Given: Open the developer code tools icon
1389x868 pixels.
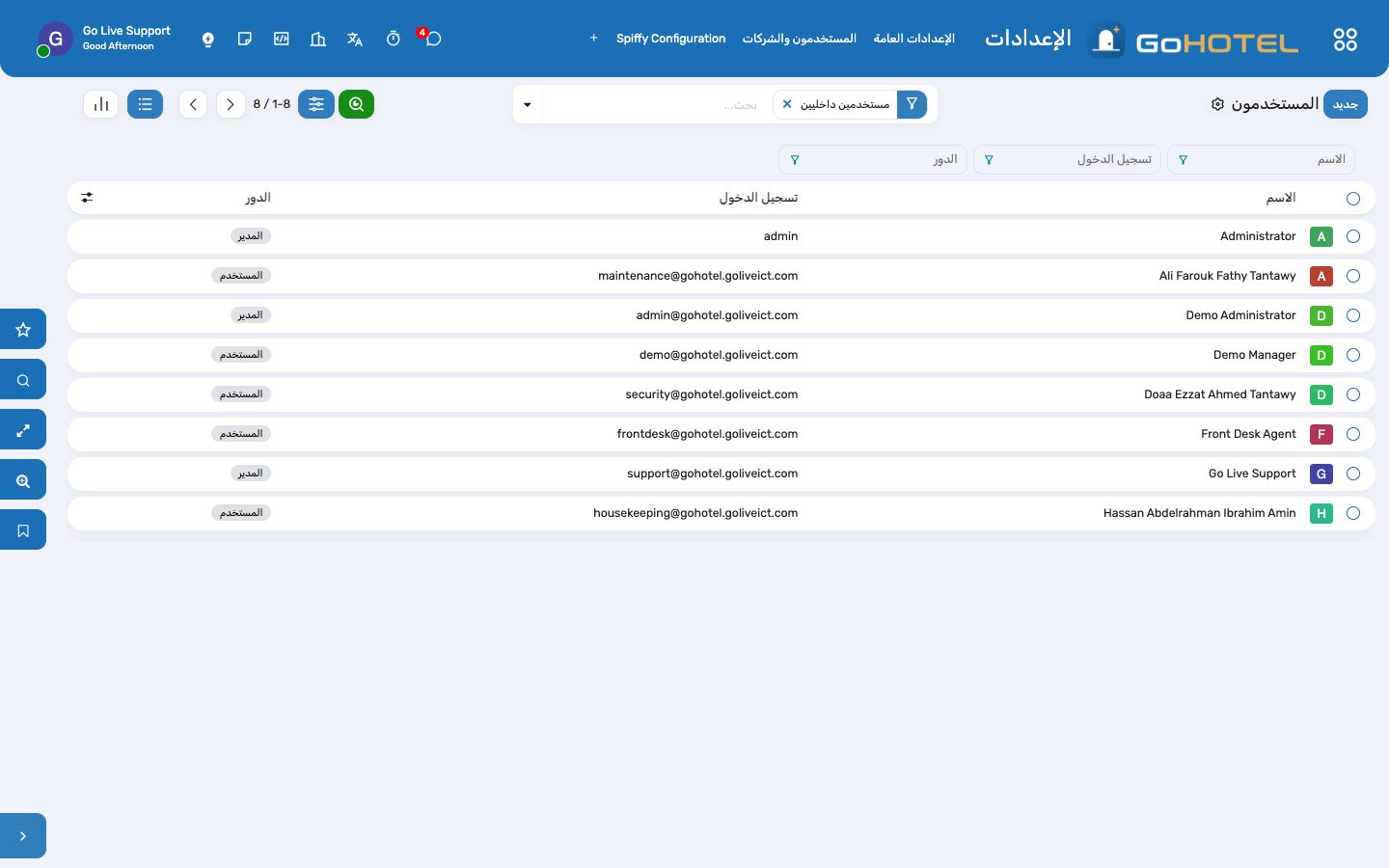Looking at the screenshot, I should tap(281, 39).
